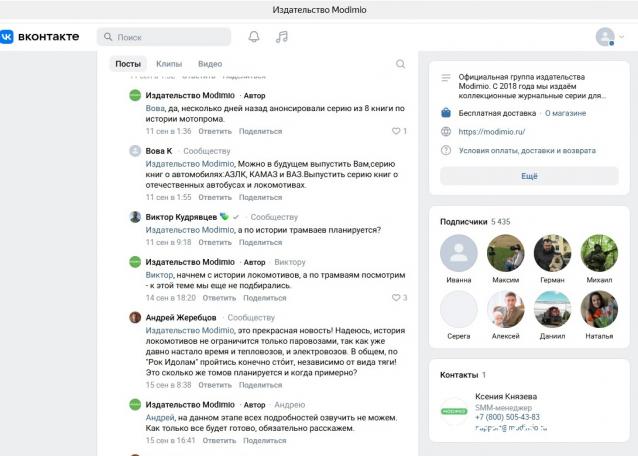Click Ответить under Вова К comment
Viewport: 638px width, 456px height.
215,197
